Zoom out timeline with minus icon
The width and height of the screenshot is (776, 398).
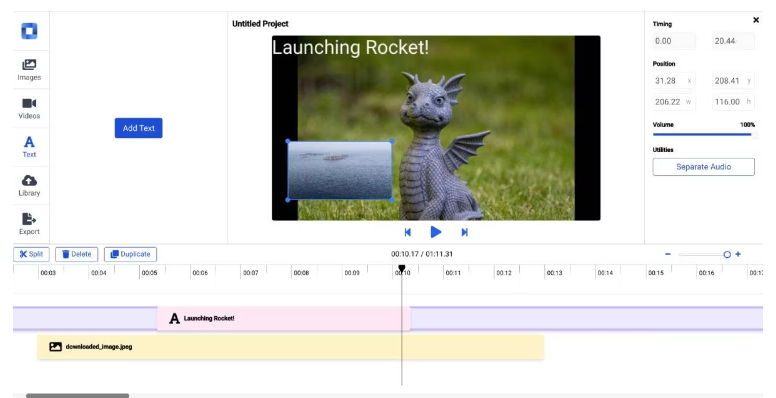(668, 254)
